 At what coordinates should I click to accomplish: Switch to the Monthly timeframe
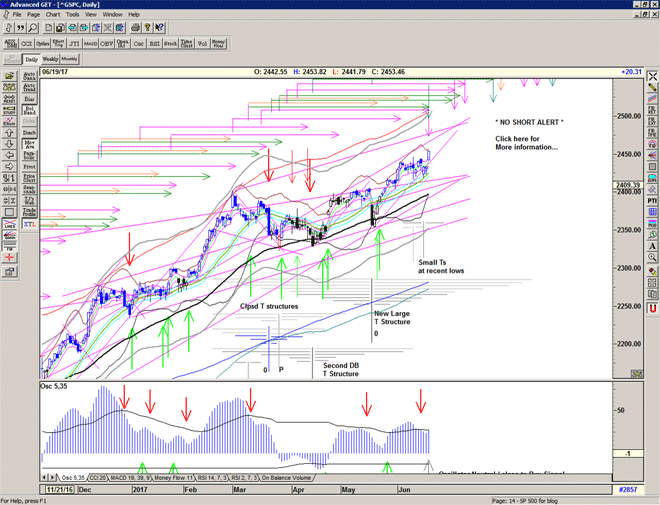[70, 59]
